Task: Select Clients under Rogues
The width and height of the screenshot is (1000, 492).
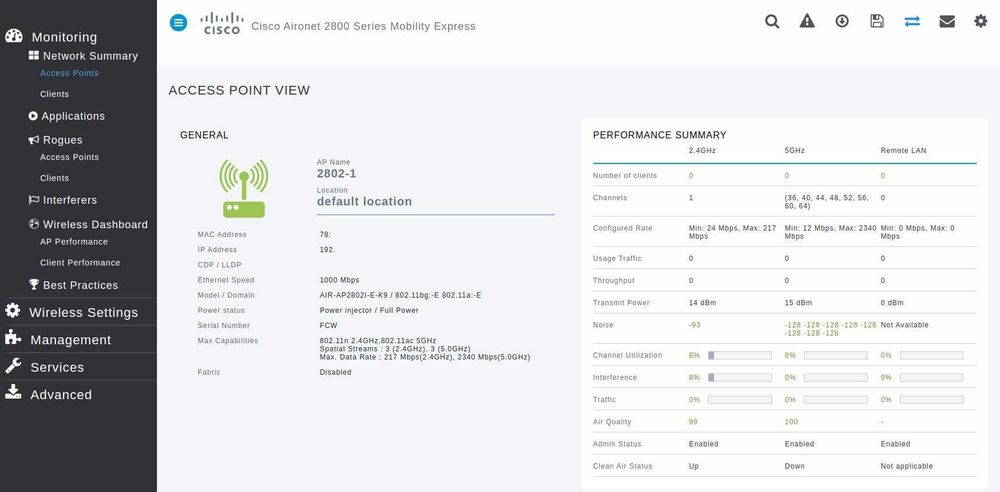Action: 54,178
